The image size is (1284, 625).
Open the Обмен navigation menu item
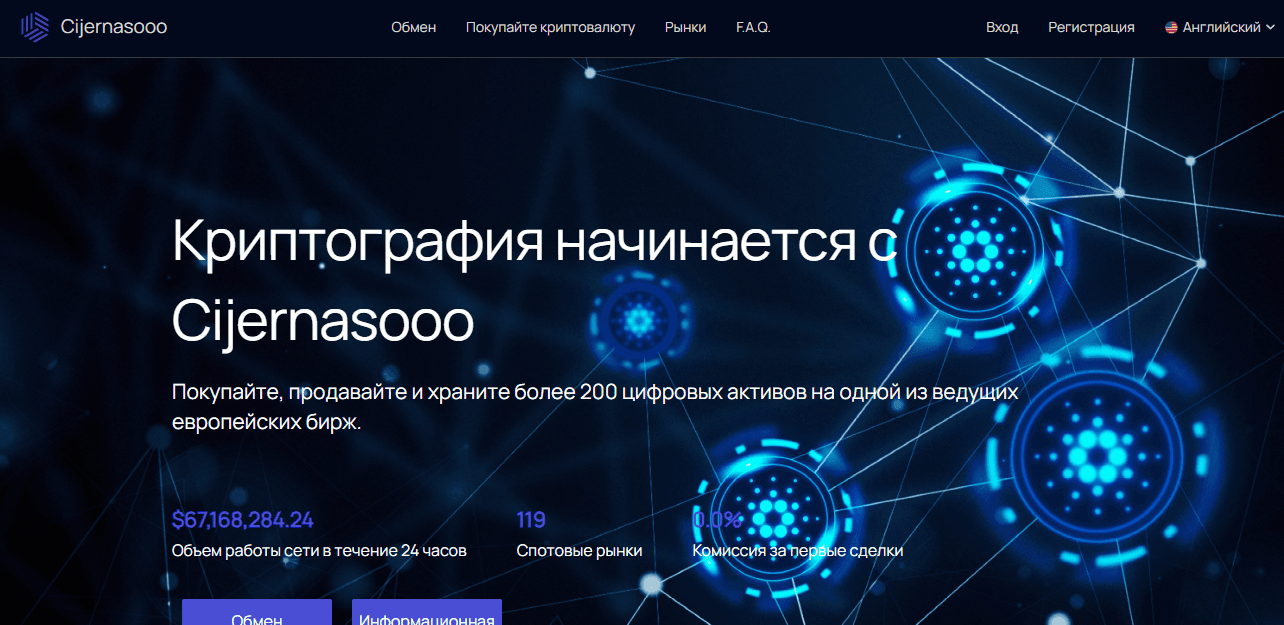413,28
